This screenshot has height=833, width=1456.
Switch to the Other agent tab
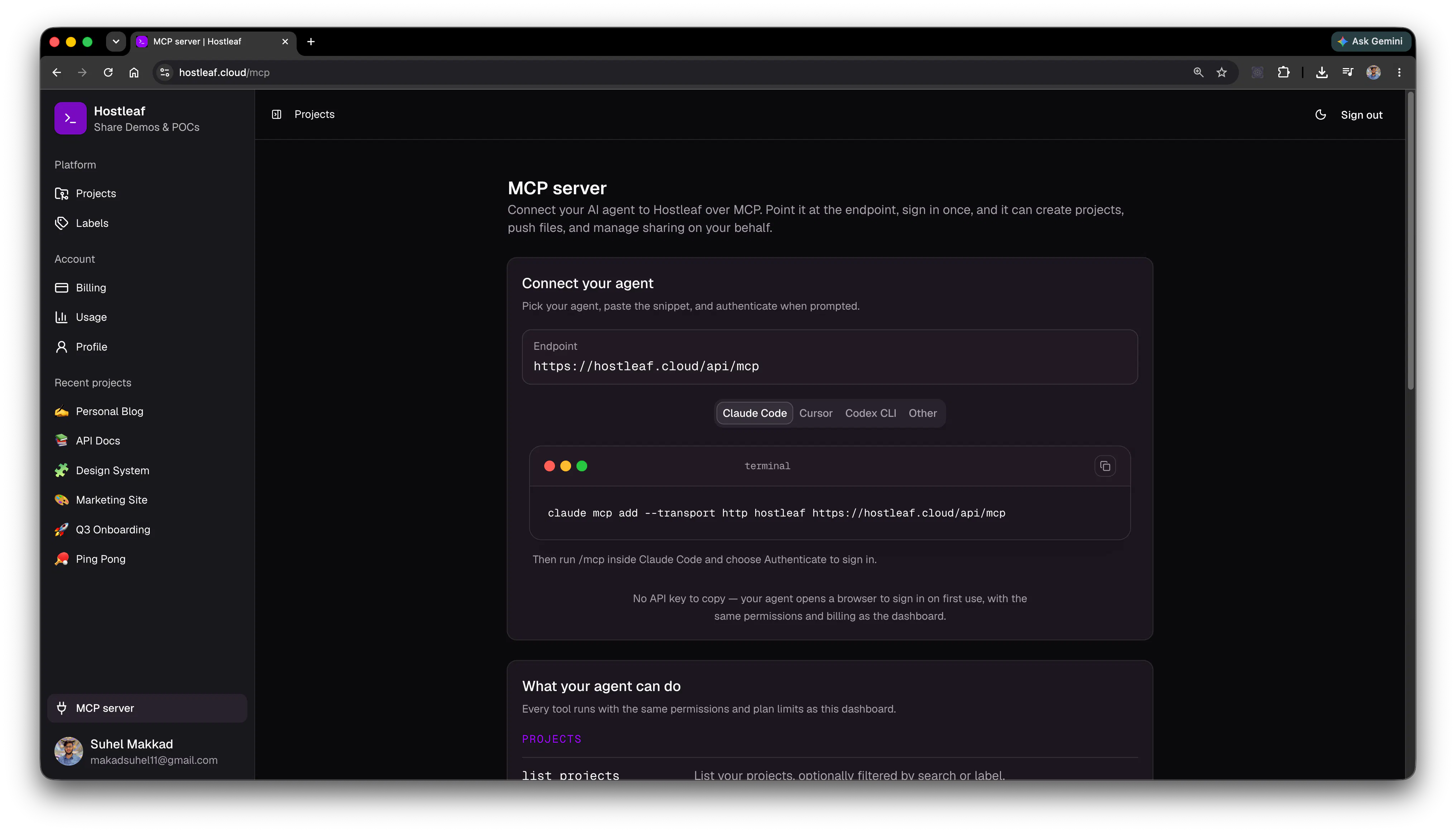point(923,413)
